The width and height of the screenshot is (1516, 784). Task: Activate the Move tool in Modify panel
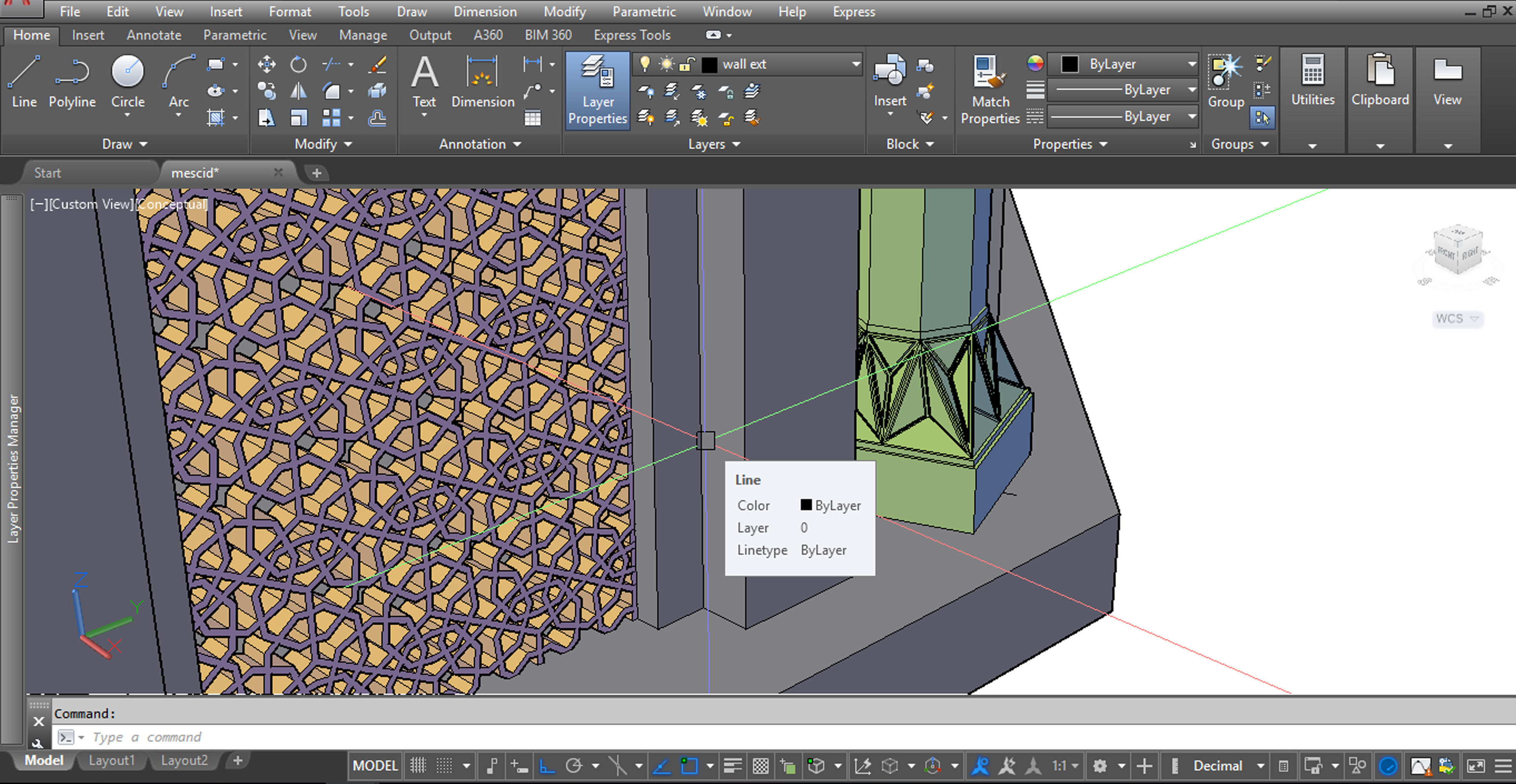(x=267, y=64)
